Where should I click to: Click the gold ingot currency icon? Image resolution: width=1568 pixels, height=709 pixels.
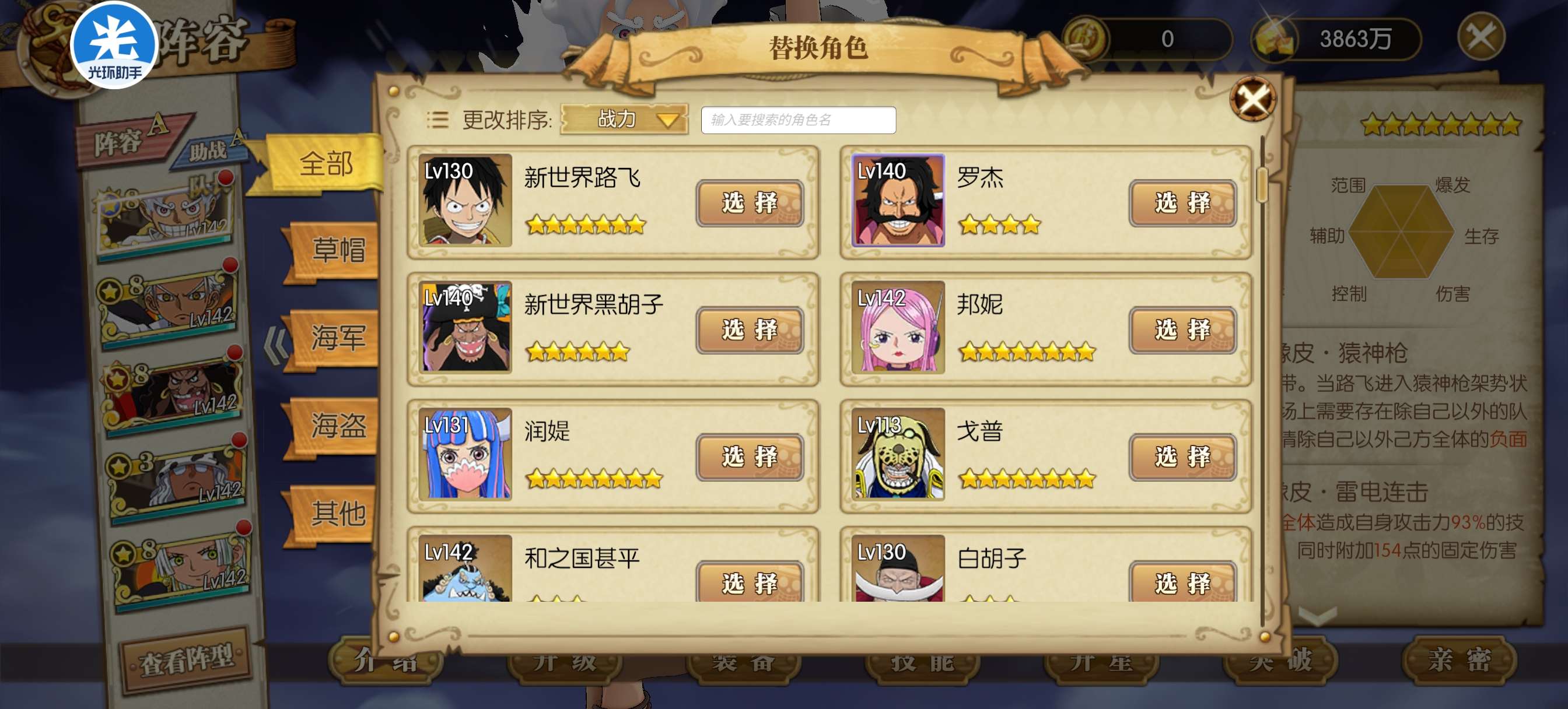[1273, 38]
